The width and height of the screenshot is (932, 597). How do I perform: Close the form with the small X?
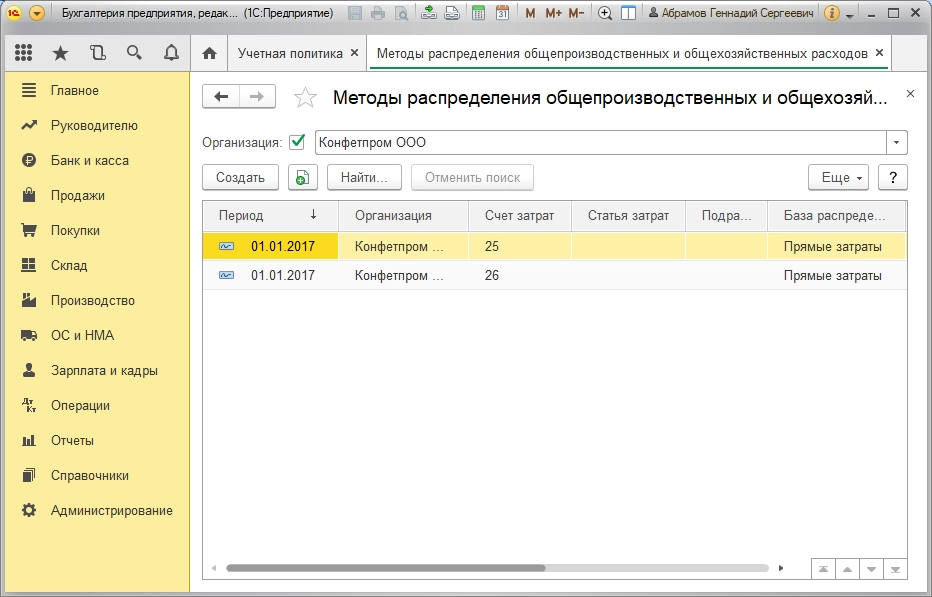(x=910, y=93)
